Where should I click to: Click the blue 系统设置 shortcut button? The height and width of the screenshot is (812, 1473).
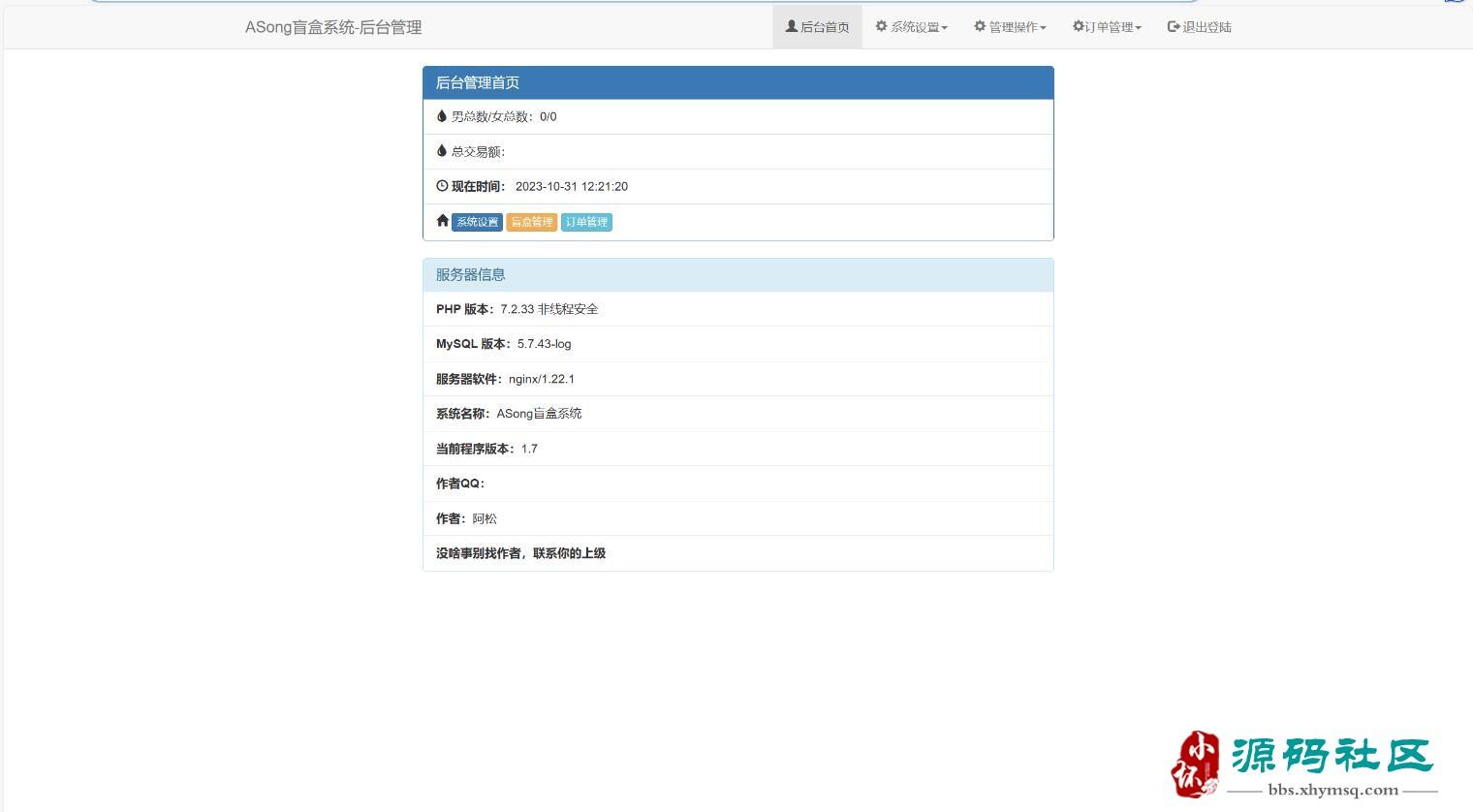[x=477, y=222]
